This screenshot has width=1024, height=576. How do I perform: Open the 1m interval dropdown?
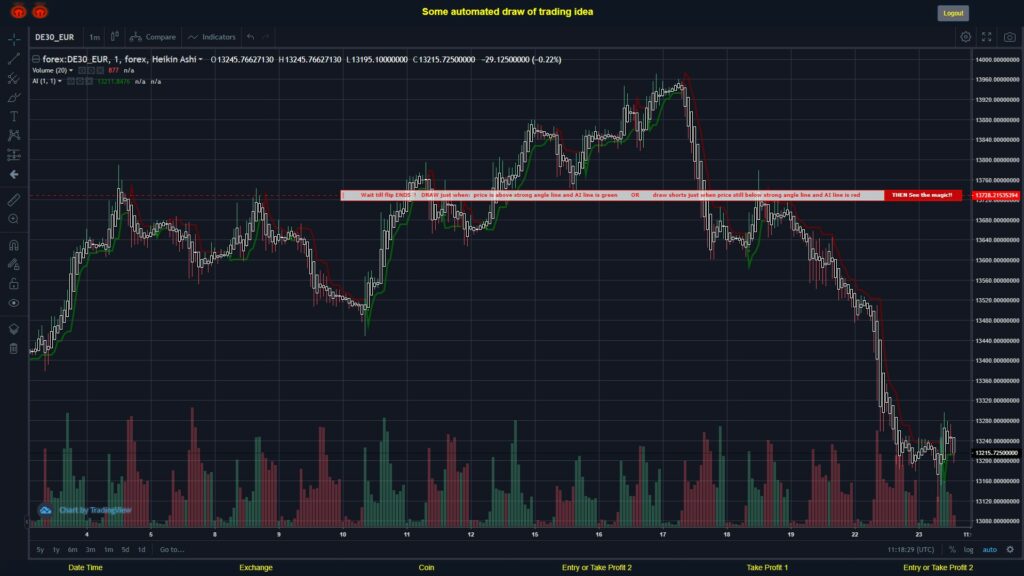[95, 37]
